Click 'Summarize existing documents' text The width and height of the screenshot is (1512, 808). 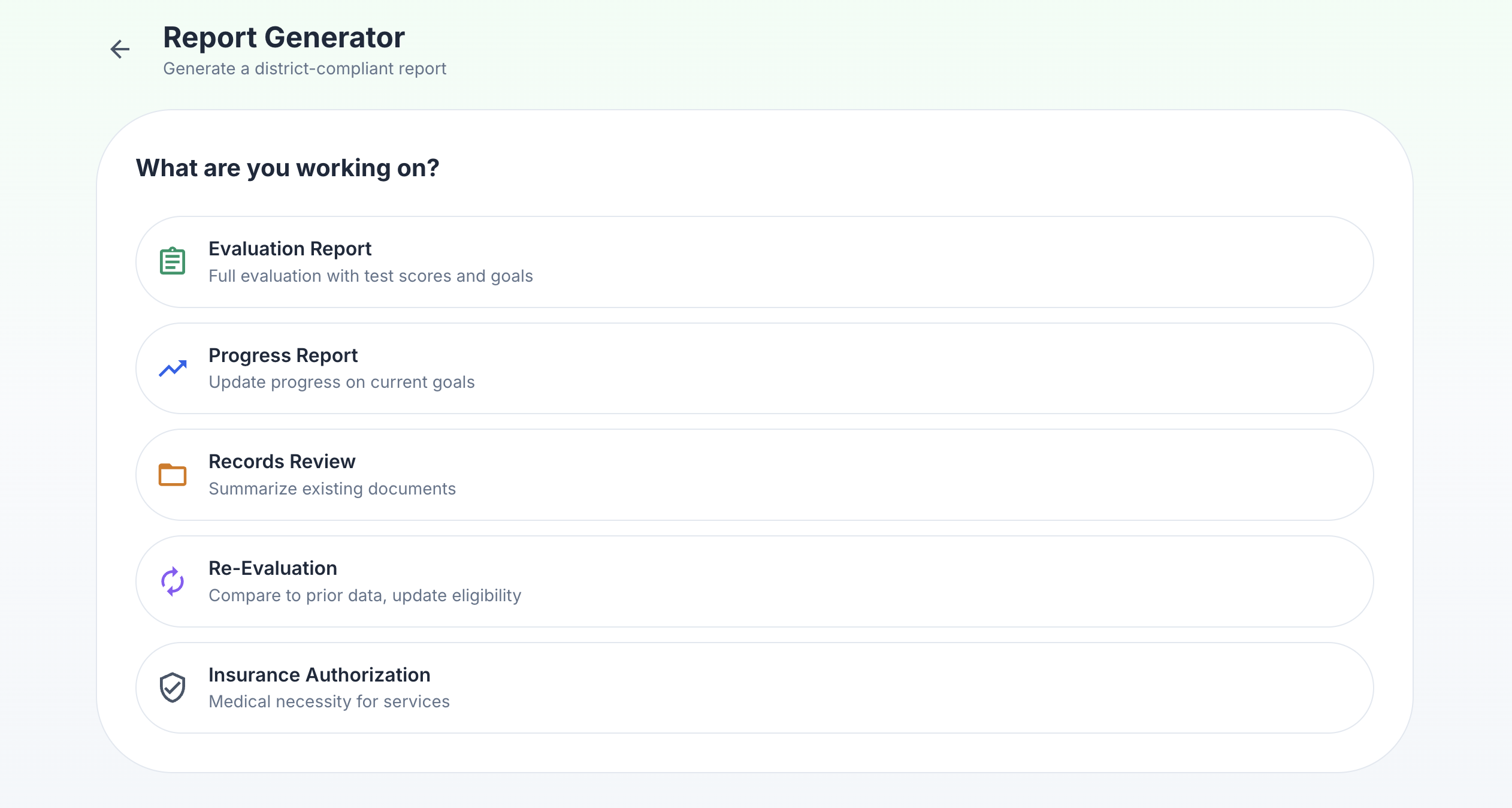point(332,489)
